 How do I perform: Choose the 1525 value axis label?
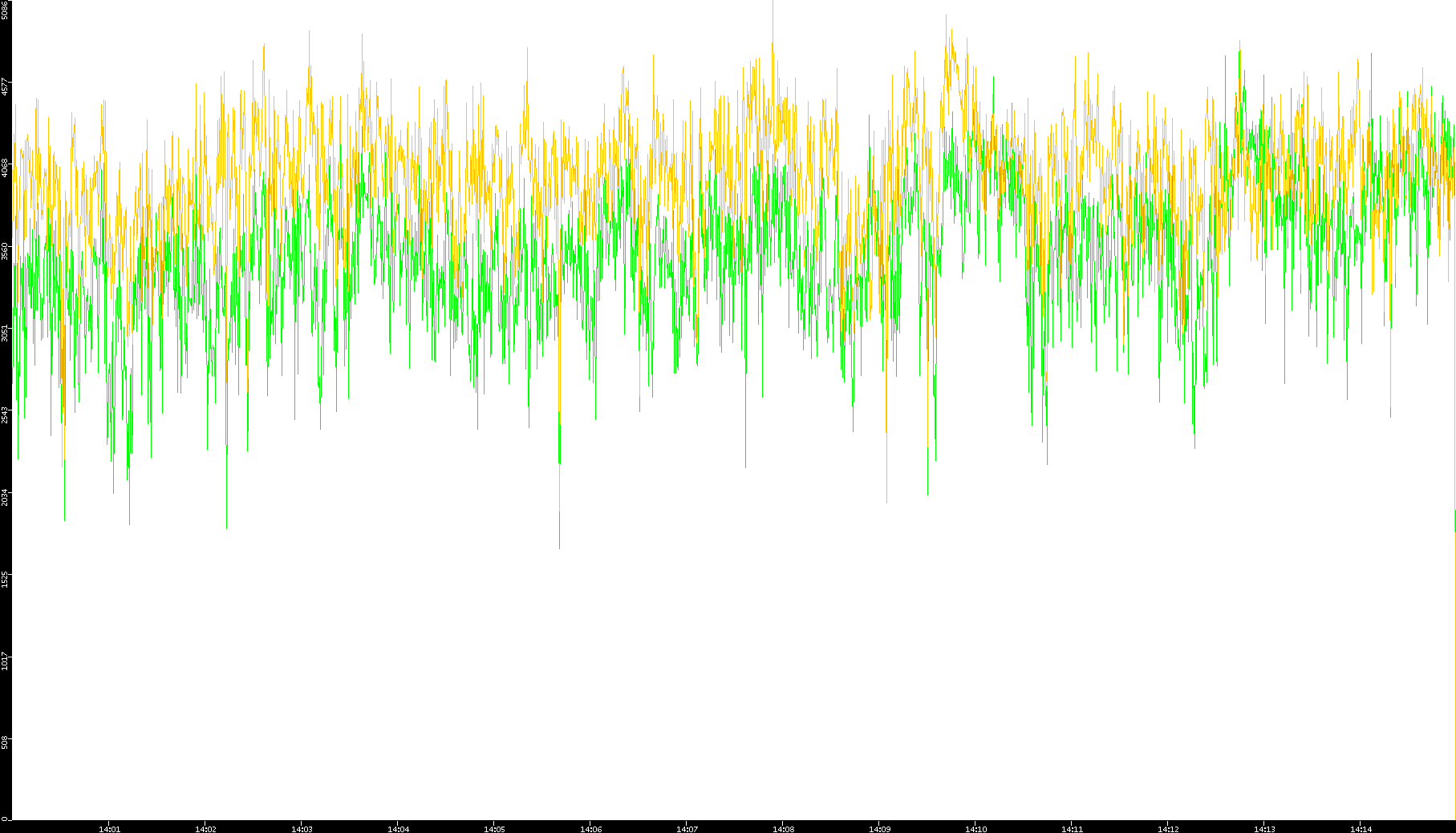(x=5, y=578)
